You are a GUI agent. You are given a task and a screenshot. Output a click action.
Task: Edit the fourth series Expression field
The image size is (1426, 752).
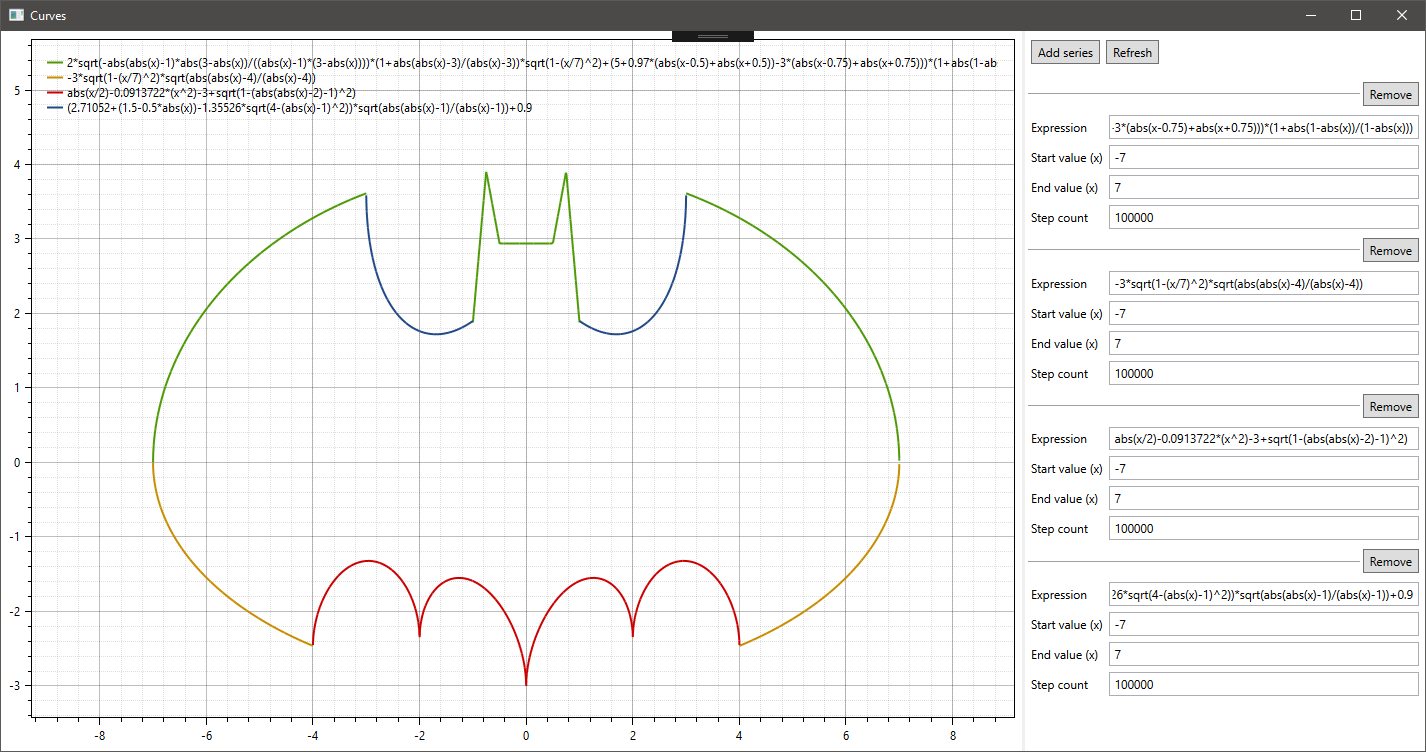pyautogui.click(x=1264, y=595)
